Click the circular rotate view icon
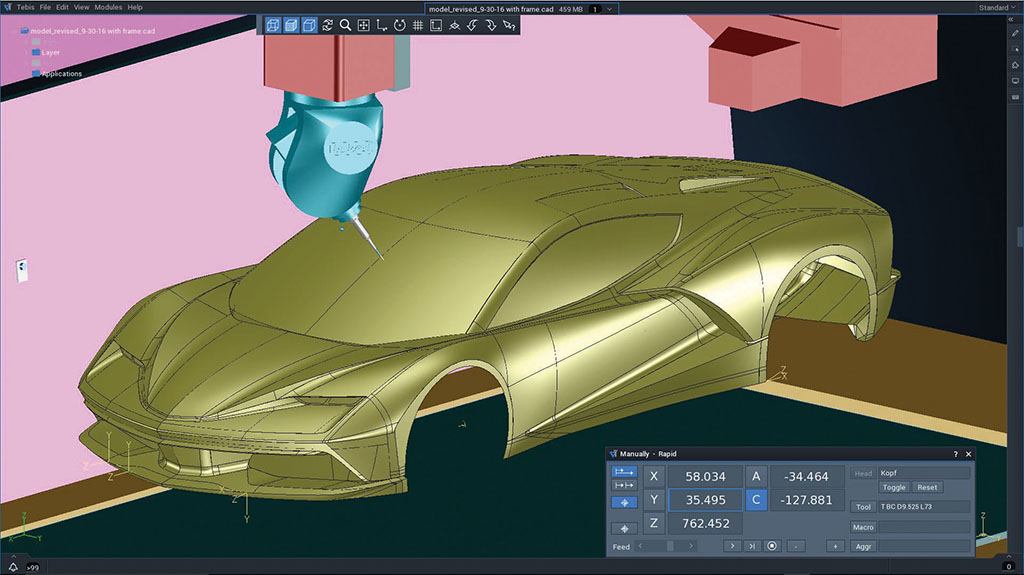 tap(400, 25)
